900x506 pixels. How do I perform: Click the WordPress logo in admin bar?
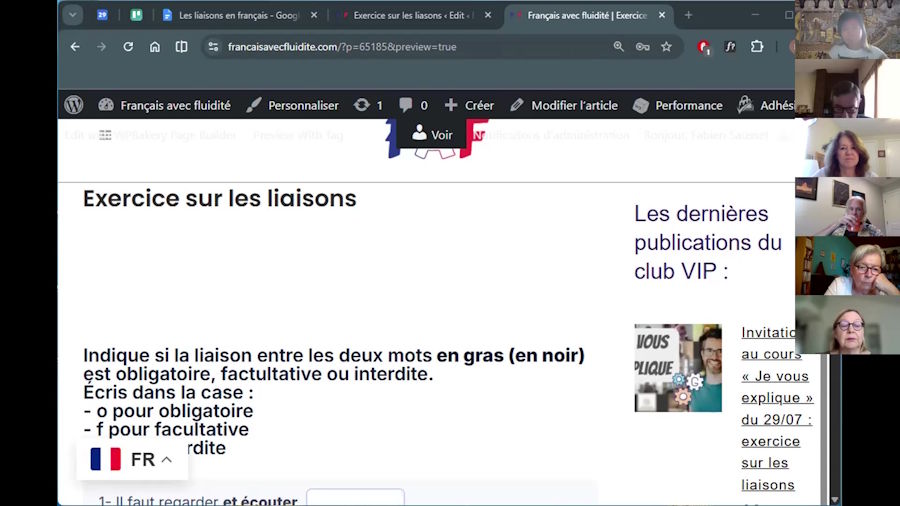click(x=74, y=105)
